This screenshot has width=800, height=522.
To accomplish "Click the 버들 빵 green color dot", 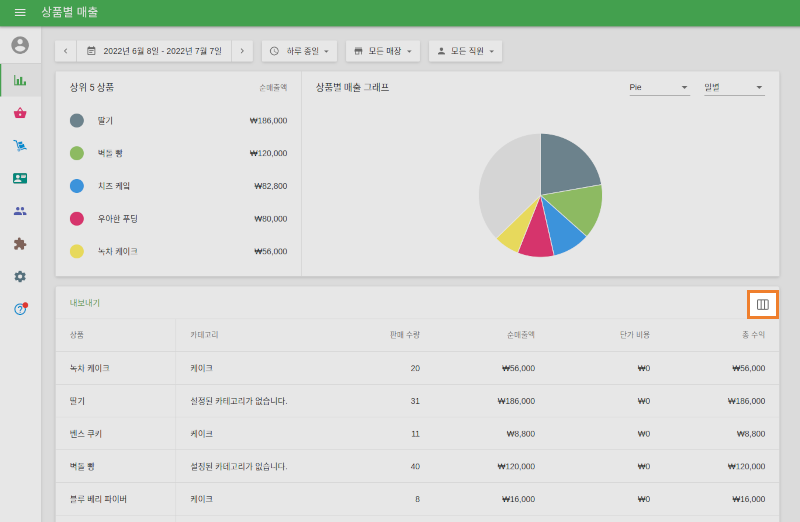I will [77, 153].
